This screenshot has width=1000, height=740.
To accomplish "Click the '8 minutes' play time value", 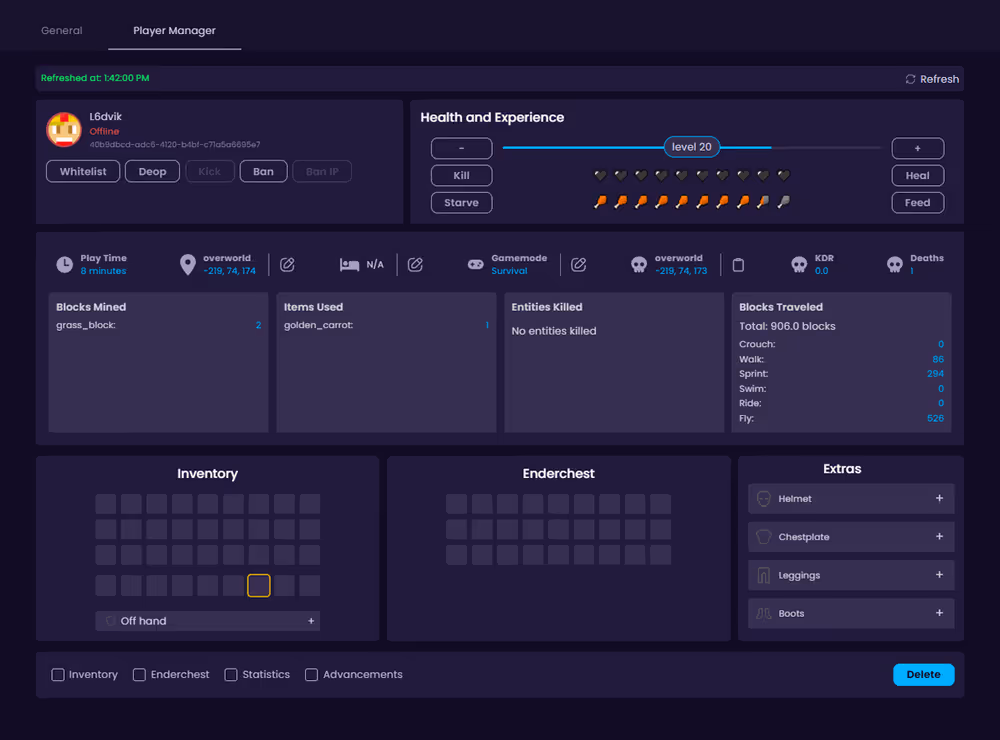I will [x=103, y=271].
